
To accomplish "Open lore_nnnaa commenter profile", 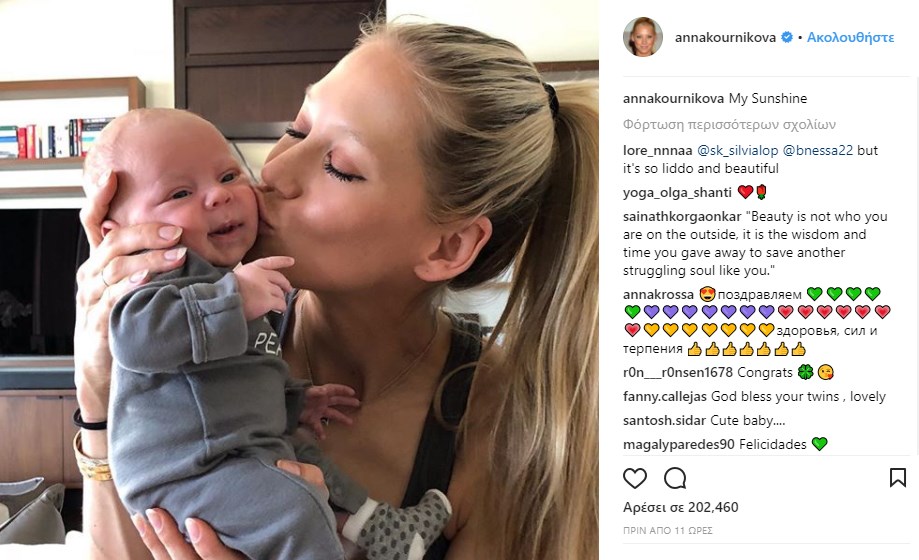I will point(658,150).
